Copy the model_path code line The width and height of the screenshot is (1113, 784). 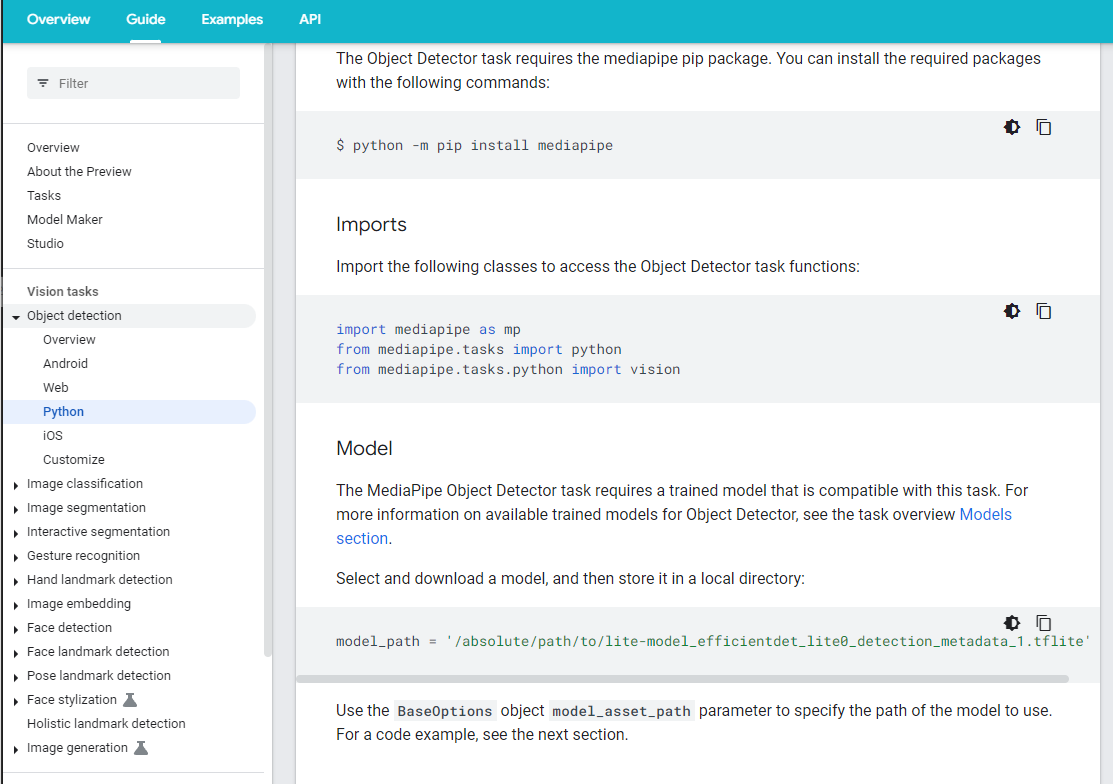[x=1043, y=622]
